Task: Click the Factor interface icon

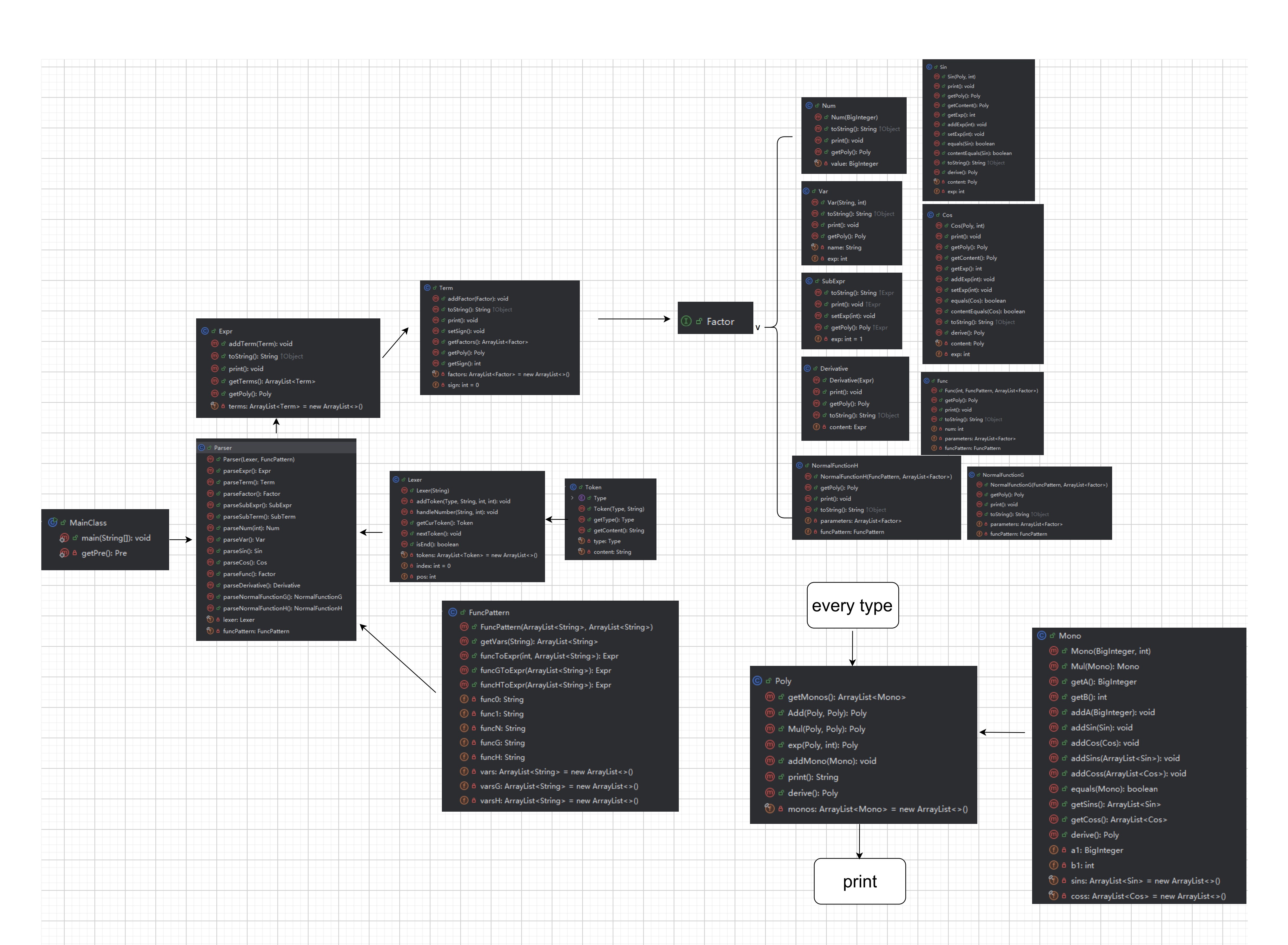Action: tap(687, 321)
